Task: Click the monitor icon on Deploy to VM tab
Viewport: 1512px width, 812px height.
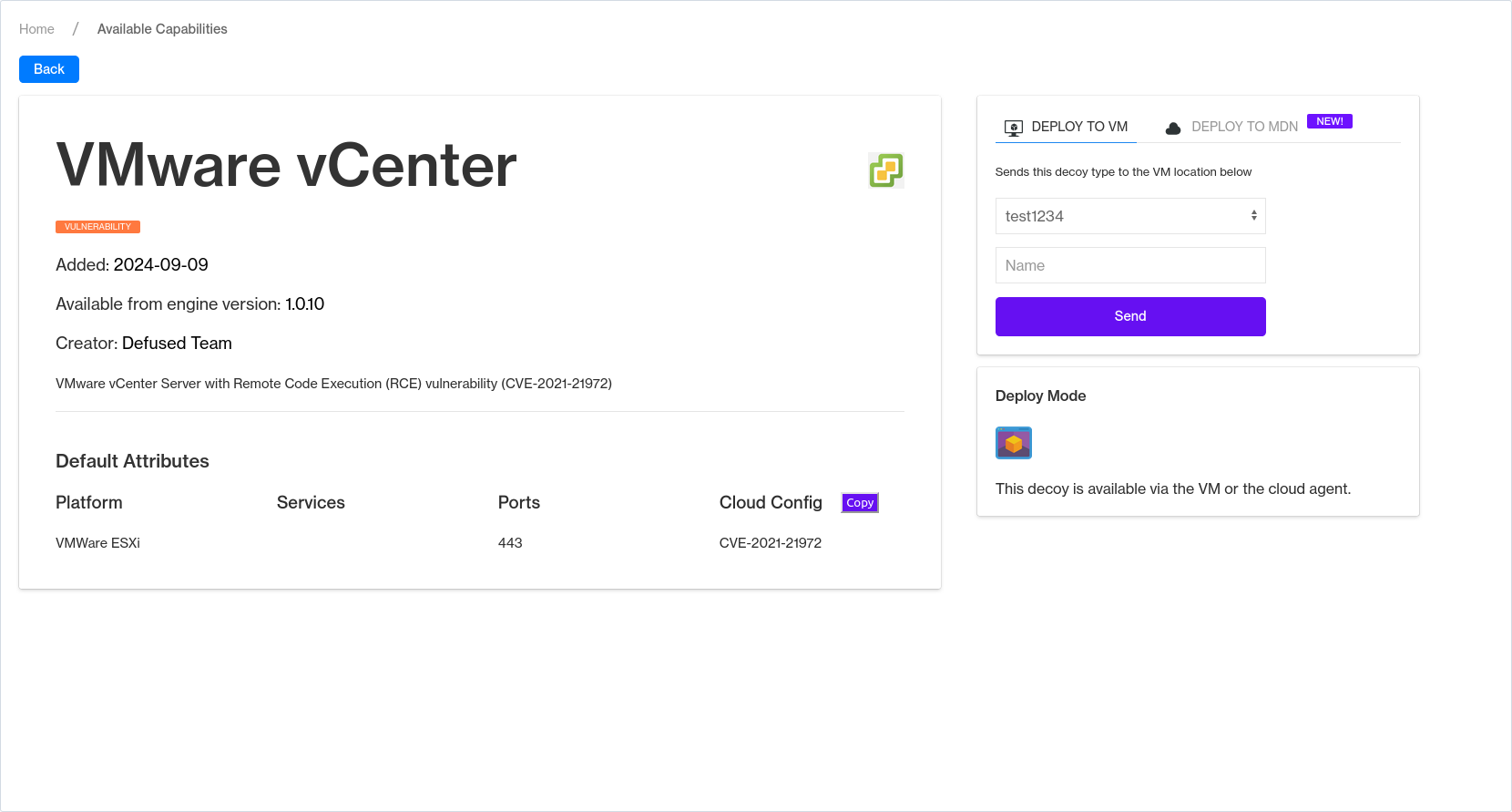Action: pos(1013,128)
